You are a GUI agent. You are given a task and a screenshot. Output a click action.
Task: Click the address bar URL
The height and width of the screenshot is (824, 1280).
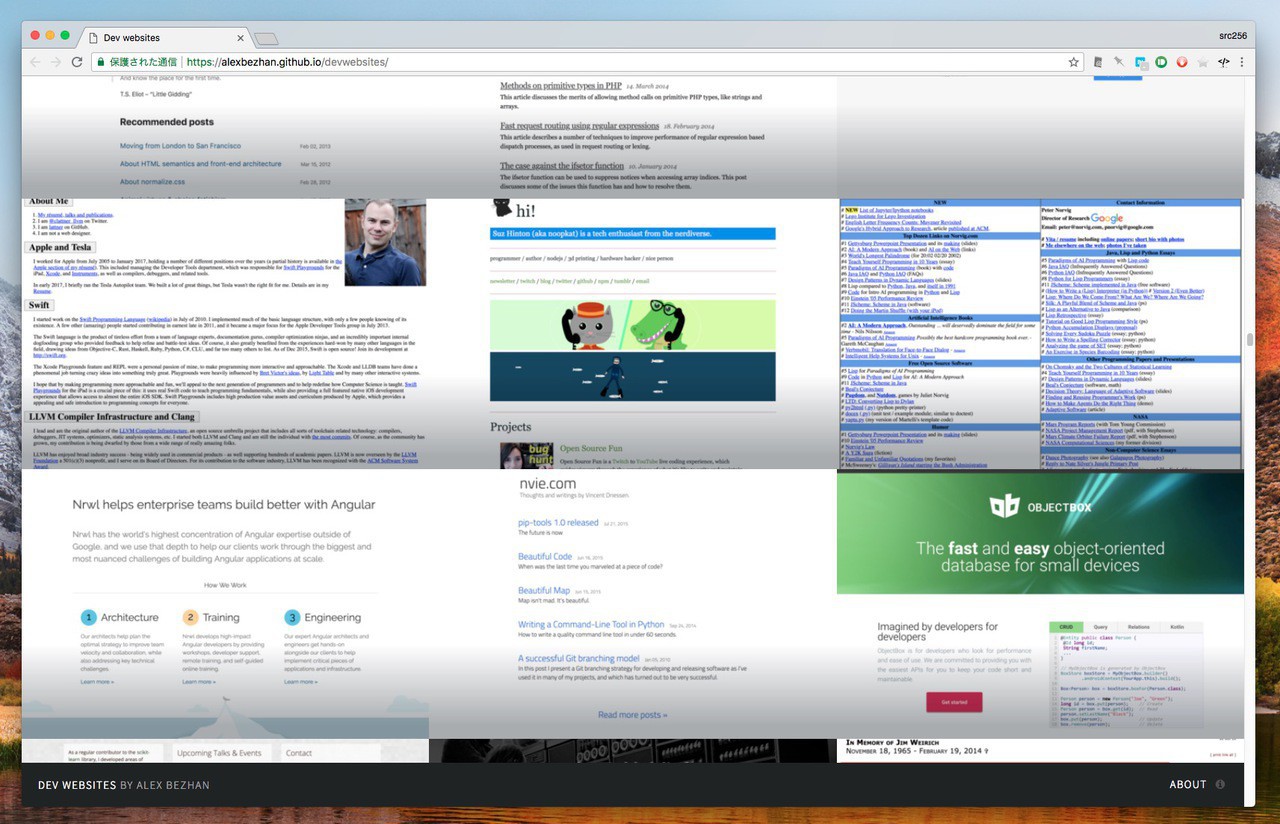pos(288,62)
